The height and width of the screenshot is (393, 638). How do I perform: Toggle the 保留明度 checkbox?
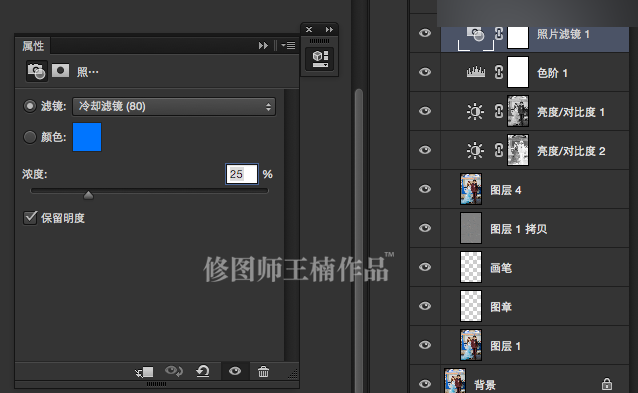click(30, 218)
